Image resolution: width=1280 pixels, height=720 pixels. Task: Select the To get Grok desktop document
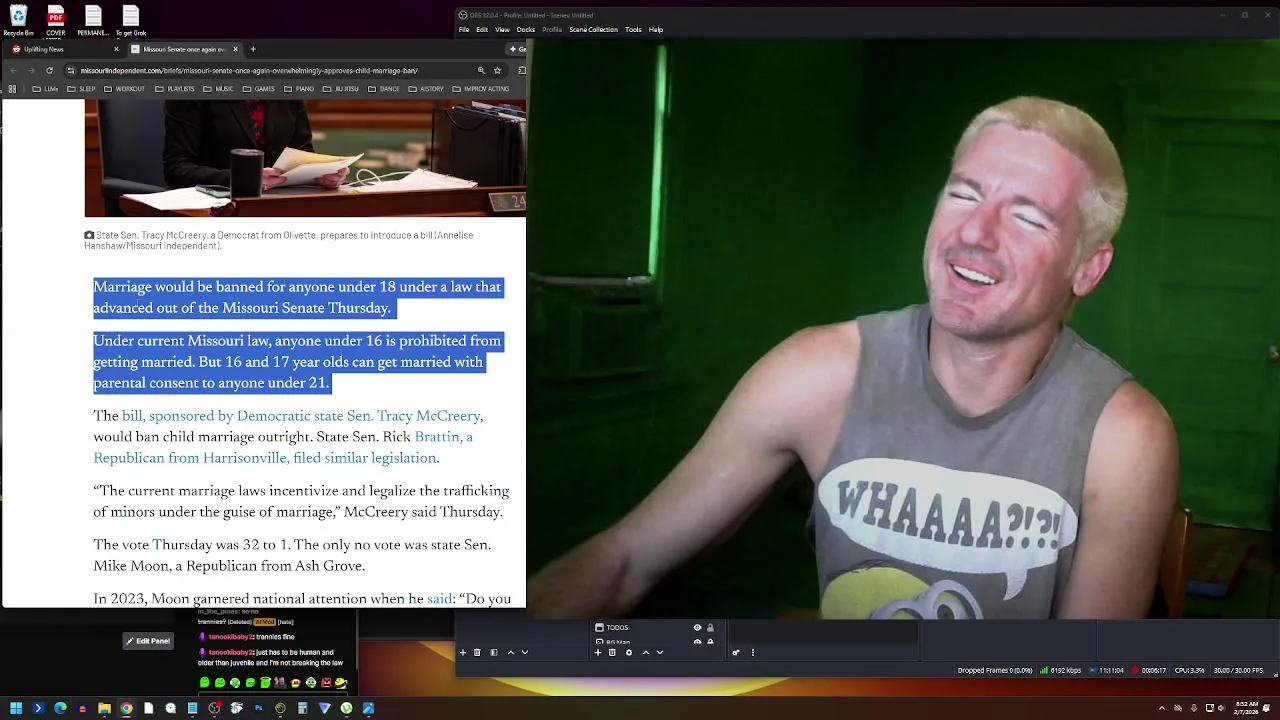[130, 20]
